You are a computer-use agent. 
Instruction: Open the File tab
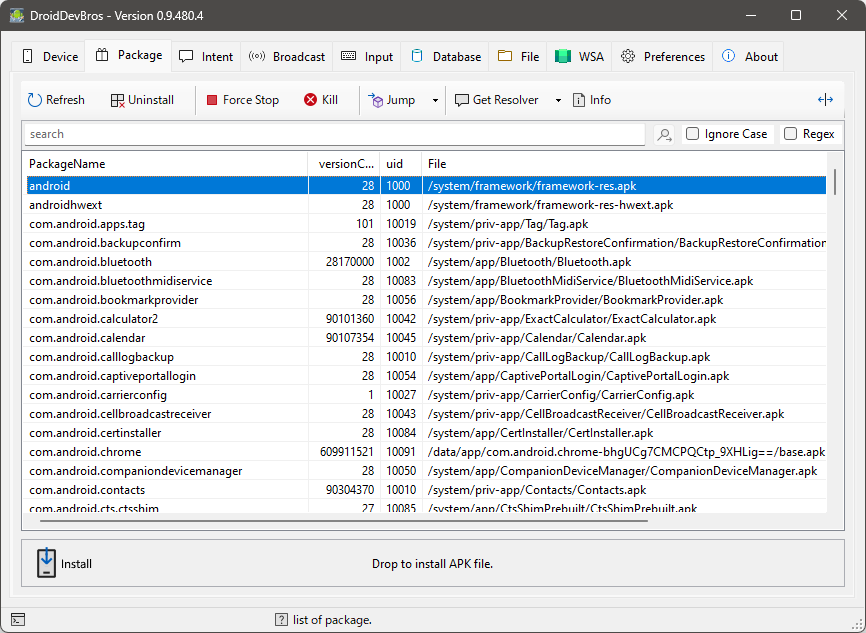[518, 56]
